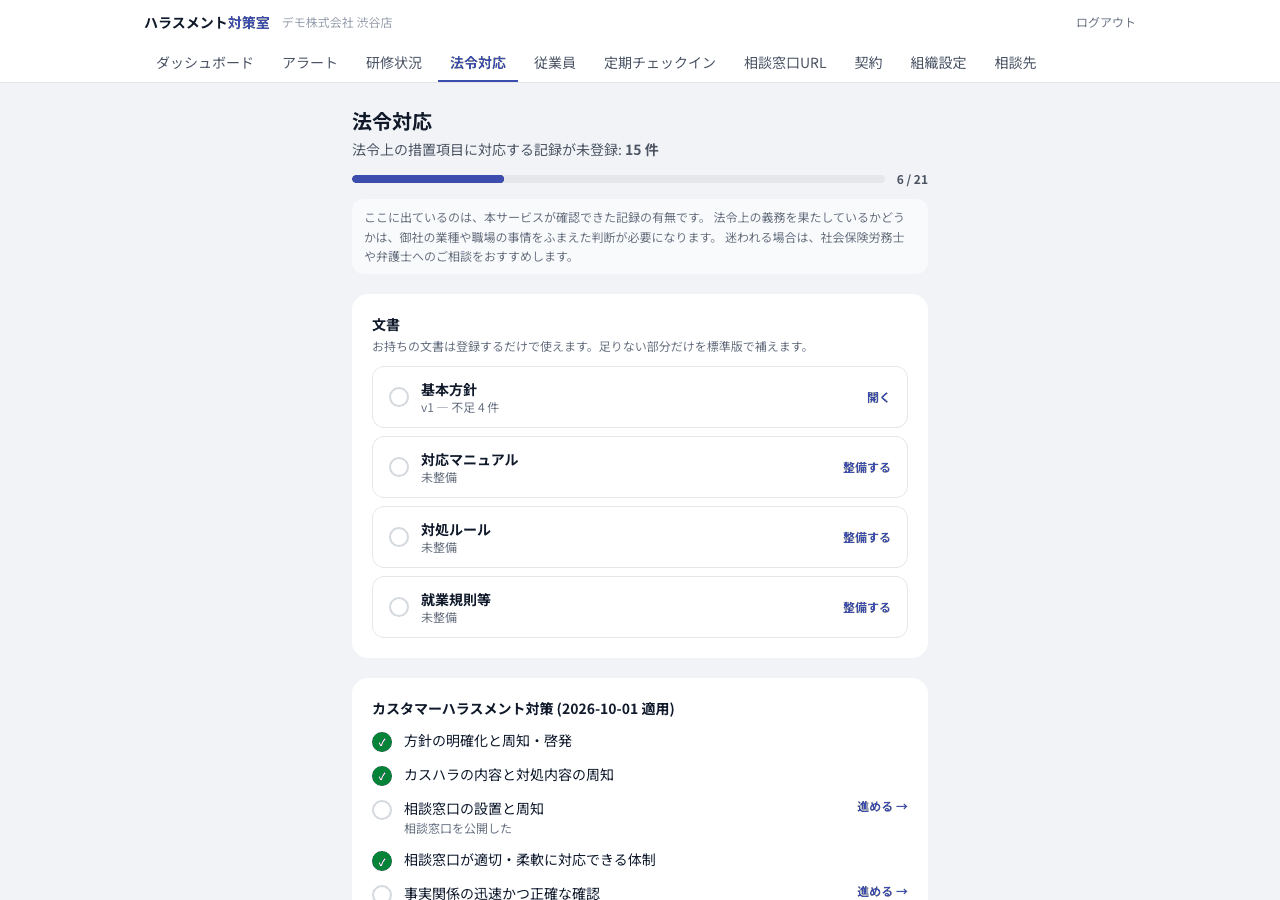1280x900 pixels.
Task: Click the 6 / 21 compliance progress bar
Action: coord(618,179)
